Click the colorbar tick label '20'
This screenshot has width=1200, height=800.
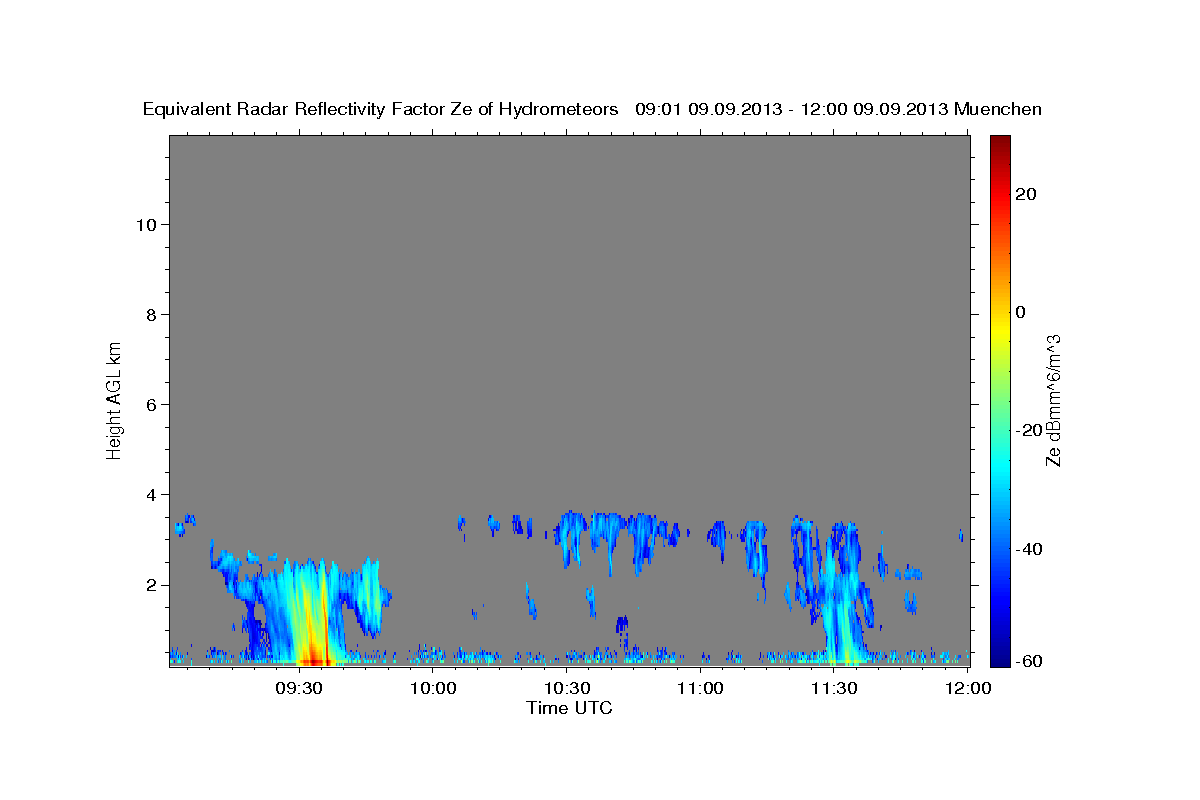1025,194
